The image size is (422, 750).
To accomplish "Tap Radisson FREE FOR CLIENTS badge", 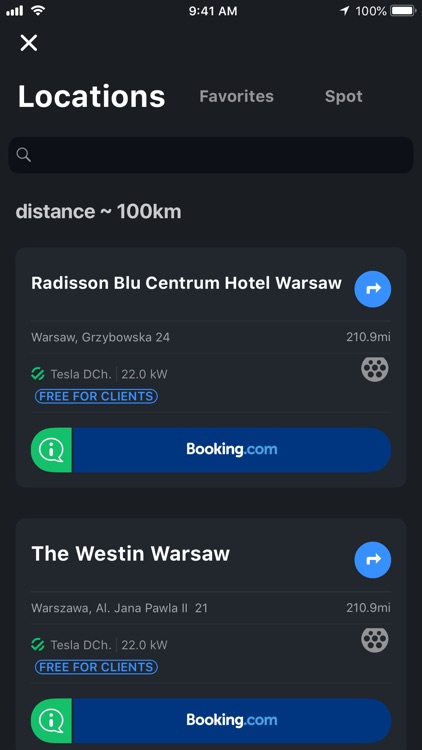I will click(96, 396).
